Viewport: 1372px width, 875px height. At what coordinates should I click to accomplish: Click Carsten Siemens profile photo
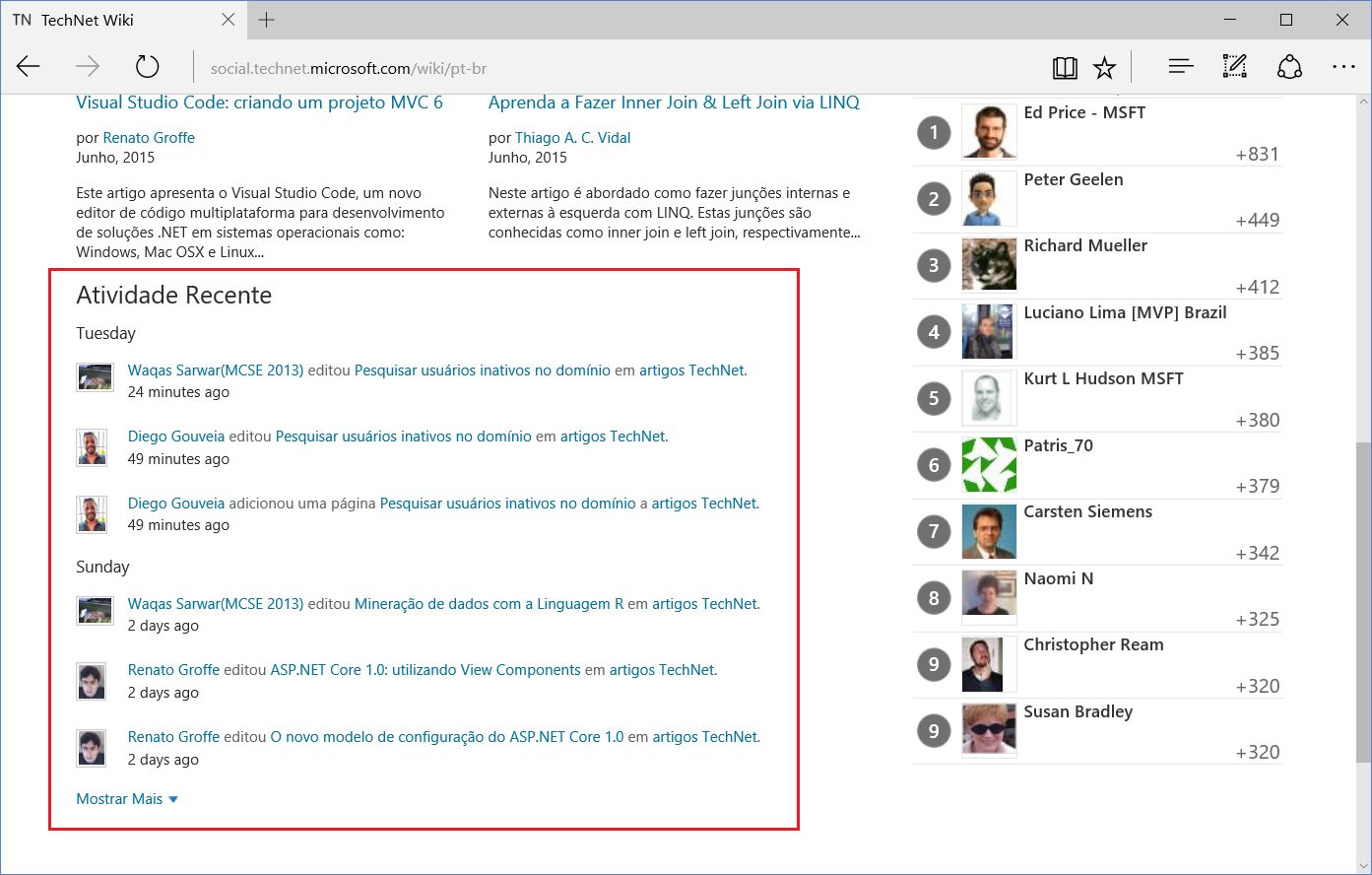[989, 530]
